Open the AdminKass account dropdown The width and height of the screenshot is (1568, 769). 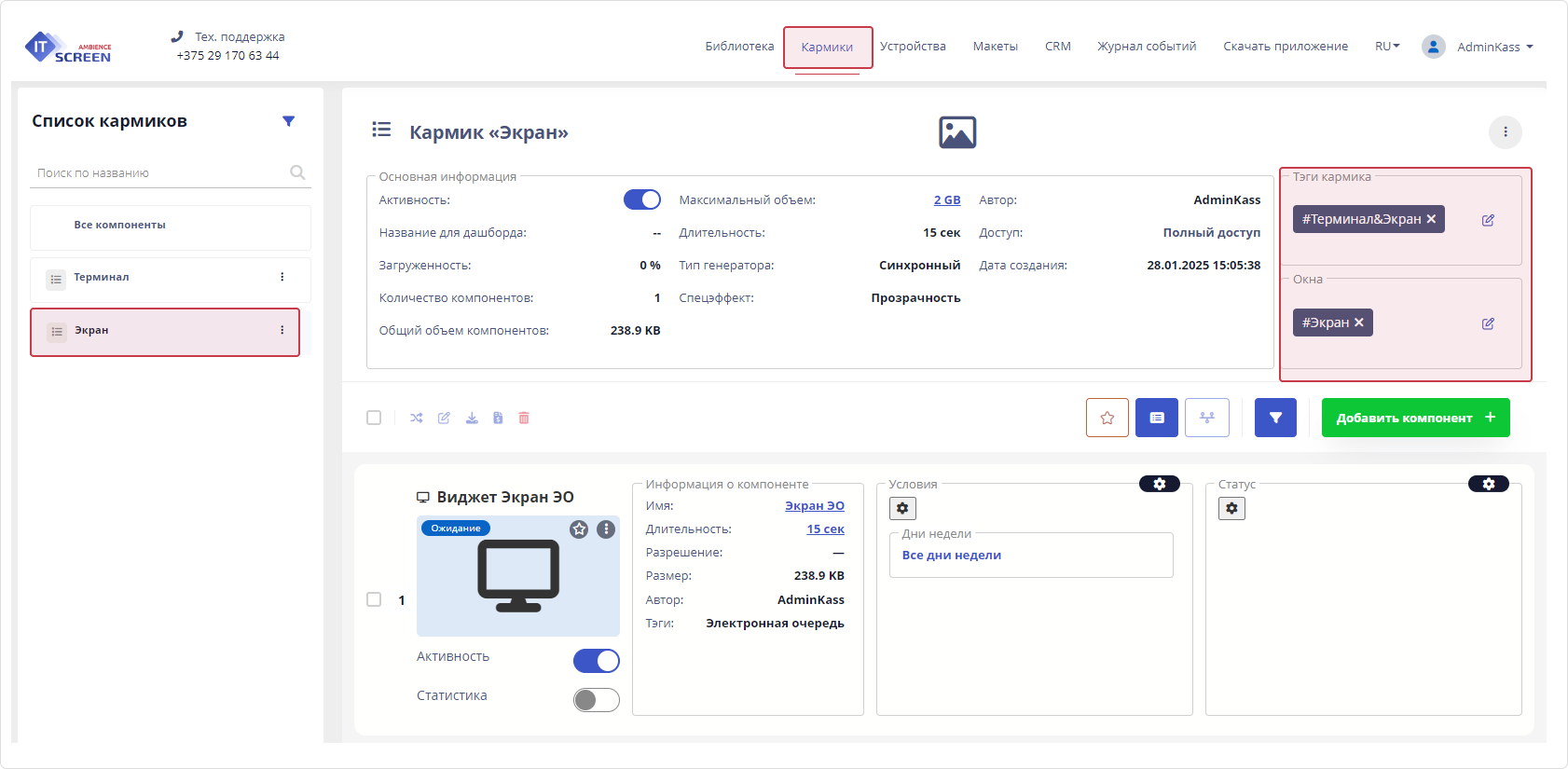tap(1495, 47)
